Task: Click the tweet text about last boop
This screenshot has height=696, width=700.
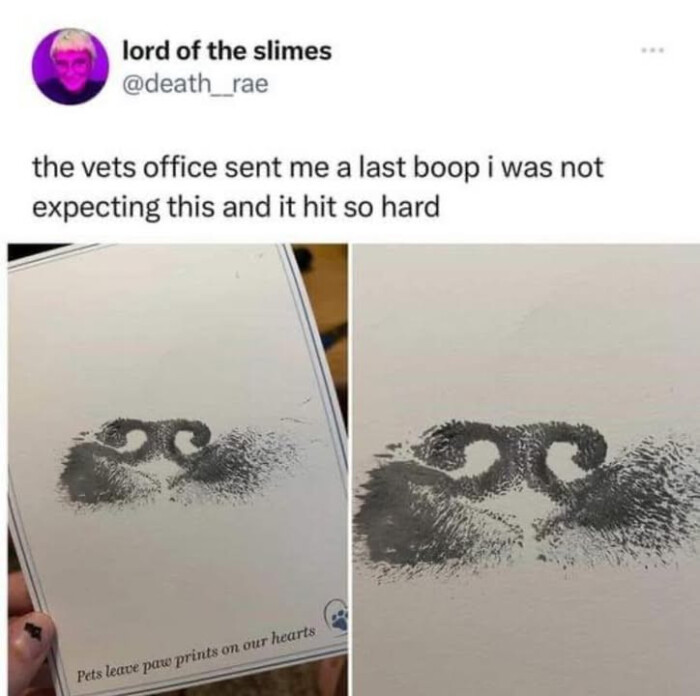Action: pyautogui.click(x=317, y=187)
